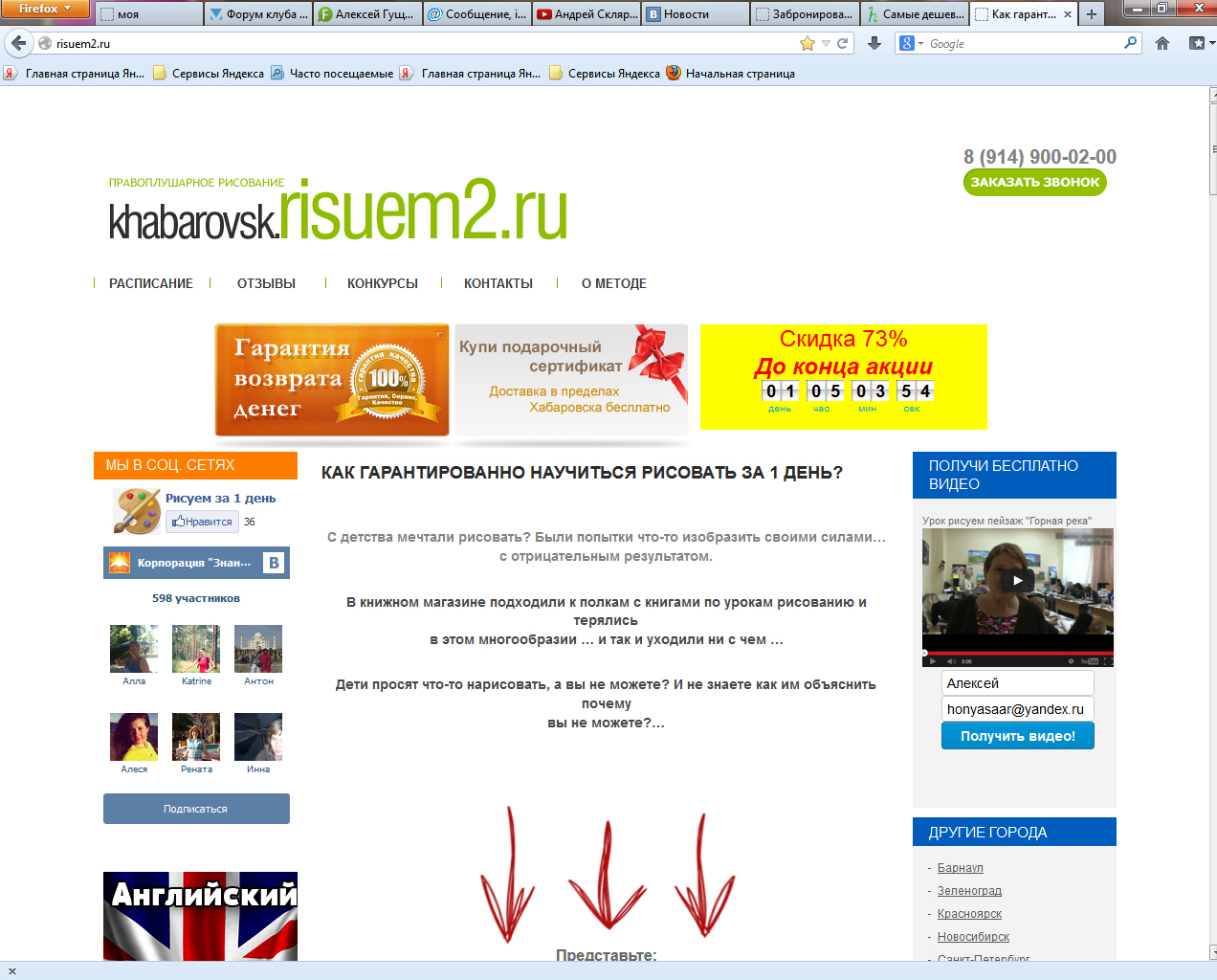Open the Барнаул city link

point(960,868)
